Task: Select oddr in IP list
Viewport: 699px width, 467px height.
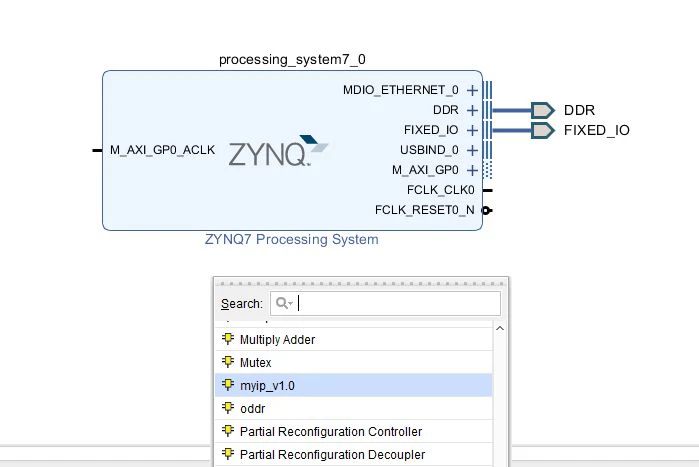Action: tap(354, 409)
